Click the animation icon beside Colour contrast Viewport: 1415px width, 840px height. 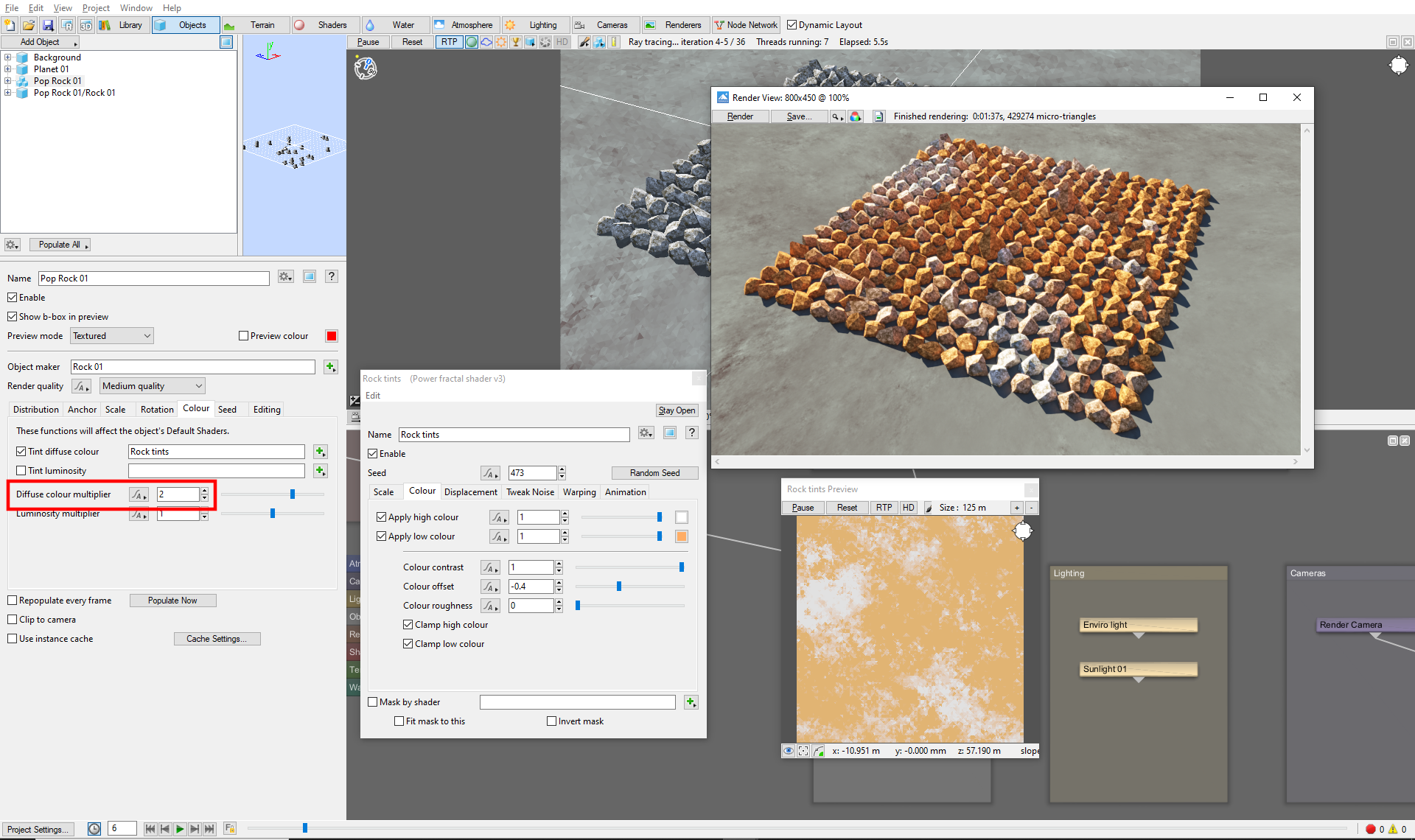(x=490, y=567)
